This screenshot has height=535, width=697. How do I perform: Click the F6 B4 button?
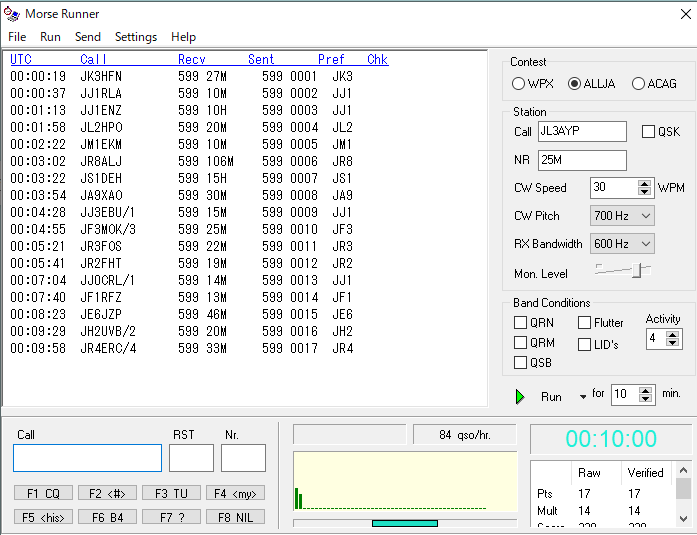click(x=107, y=517)
